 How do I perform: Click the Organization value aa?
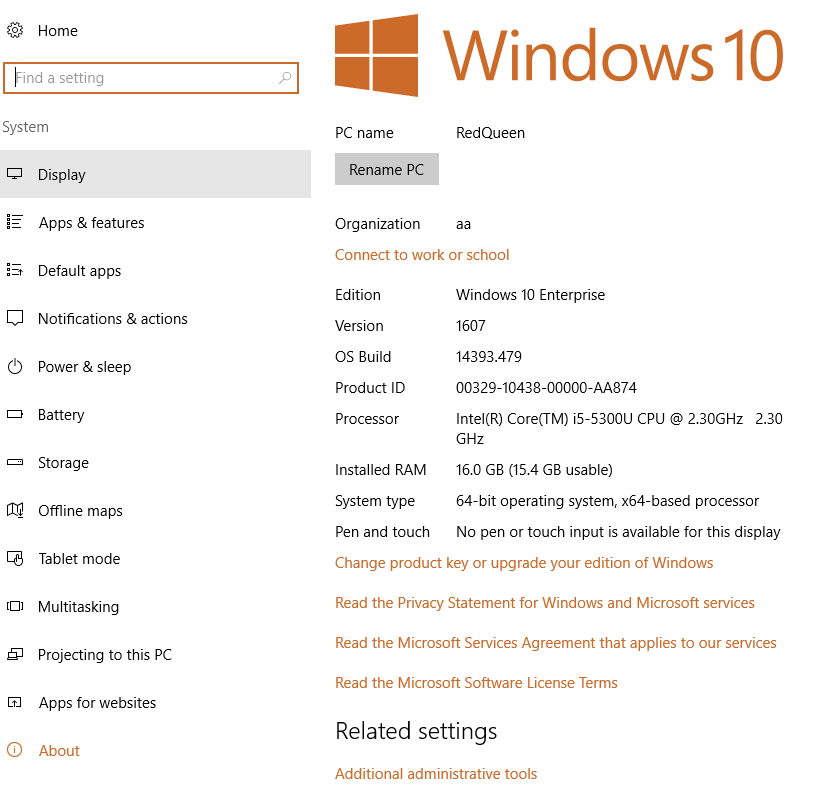coord(463,225)
